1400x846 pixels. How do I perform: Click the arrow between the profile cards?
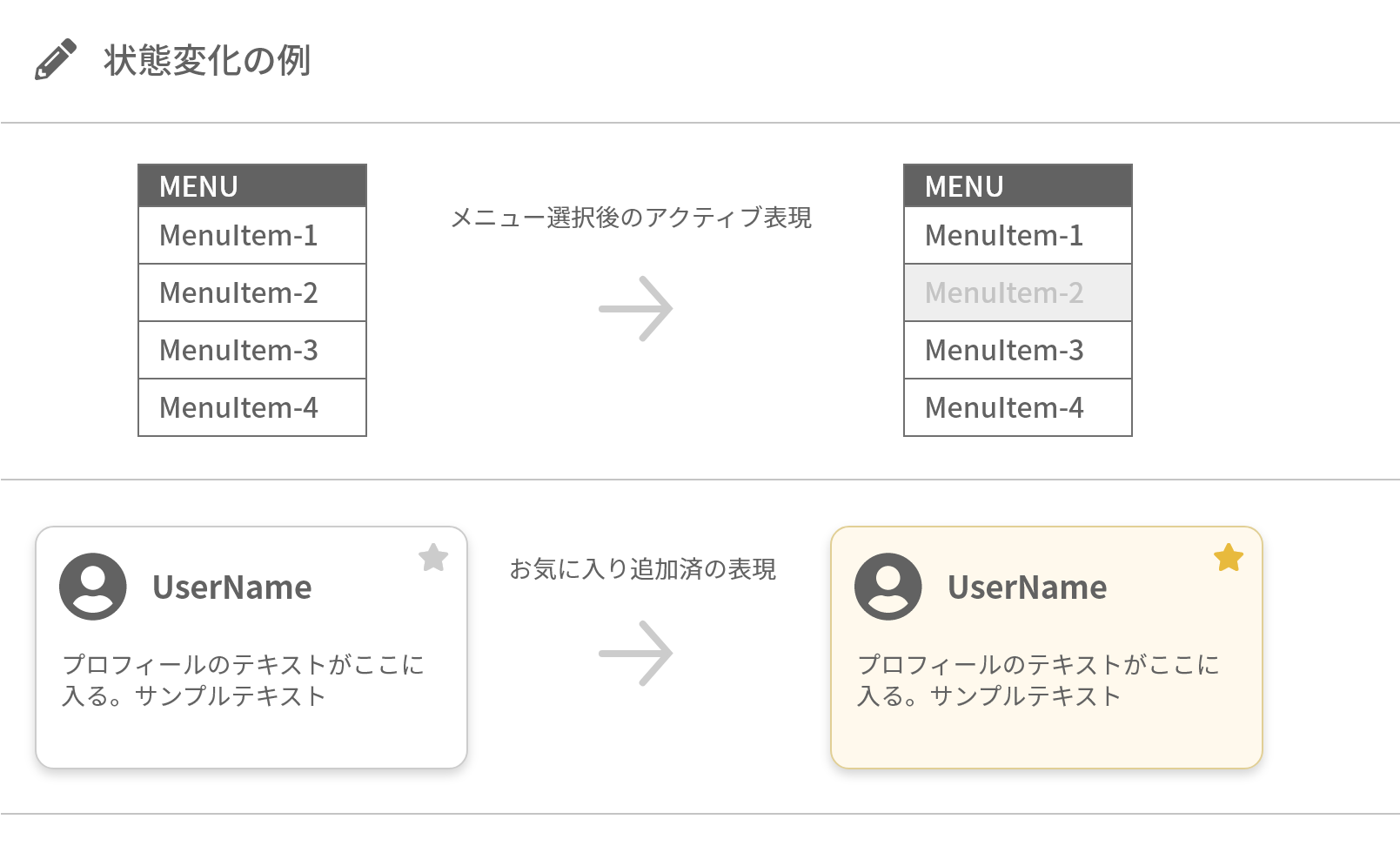636,653
